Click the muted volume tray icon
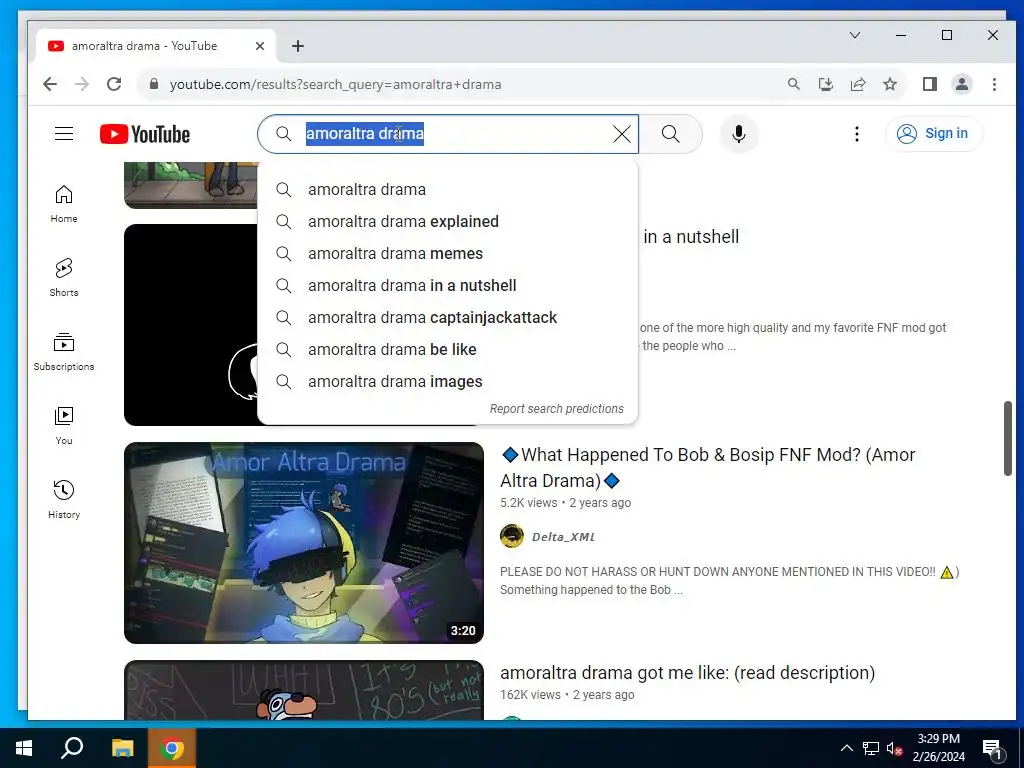The height and width of the screenshot is (768, 1024). click(x=895, y=748)
